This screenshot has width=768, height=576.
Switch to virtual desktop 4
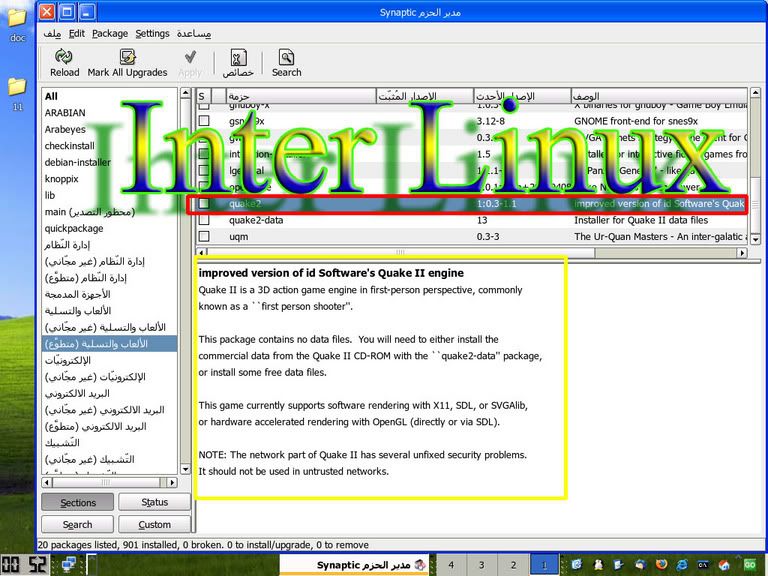coord(451,565)
